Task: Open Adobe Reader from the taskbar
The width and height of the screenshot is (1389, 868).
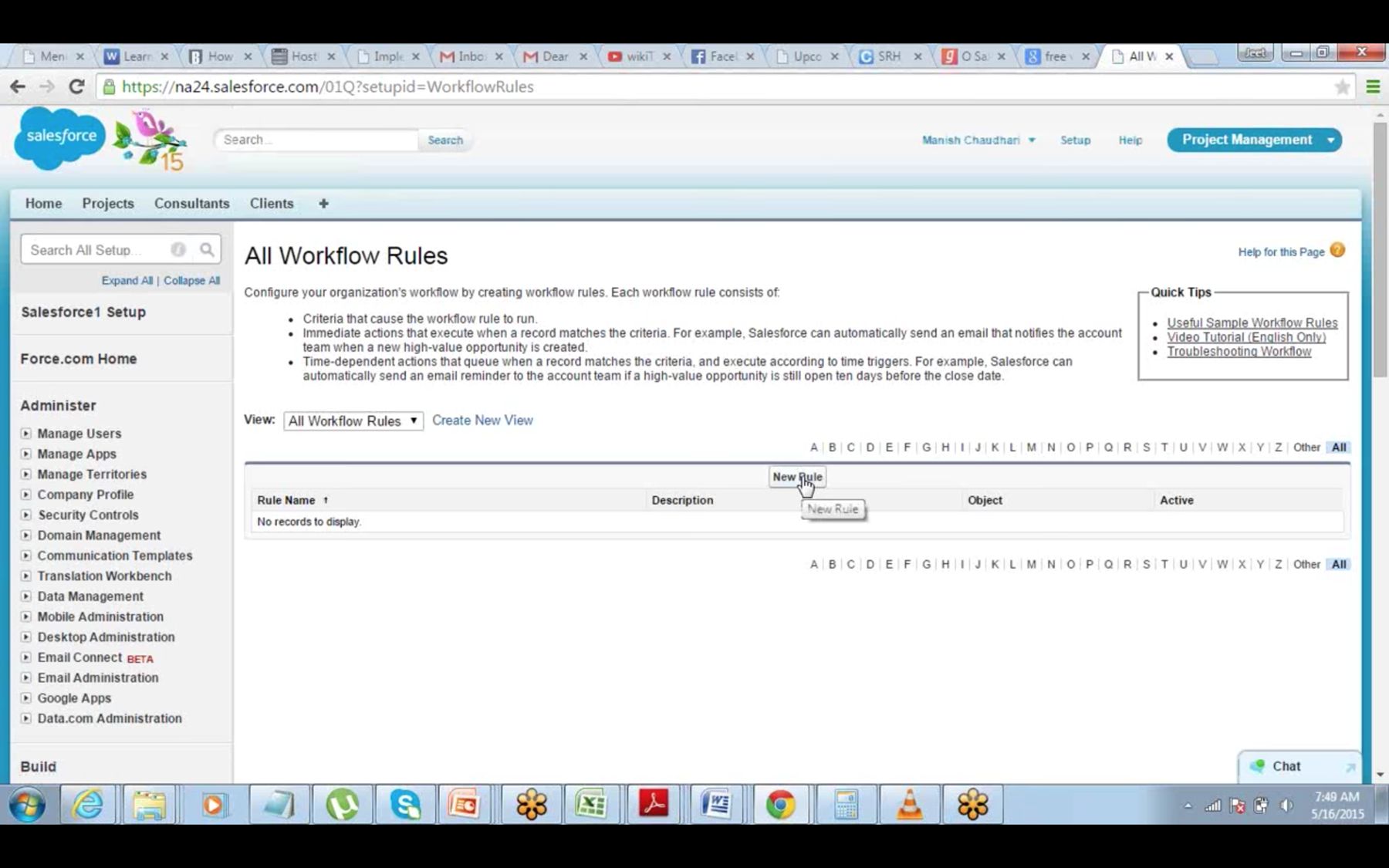Action: [654, 806]
